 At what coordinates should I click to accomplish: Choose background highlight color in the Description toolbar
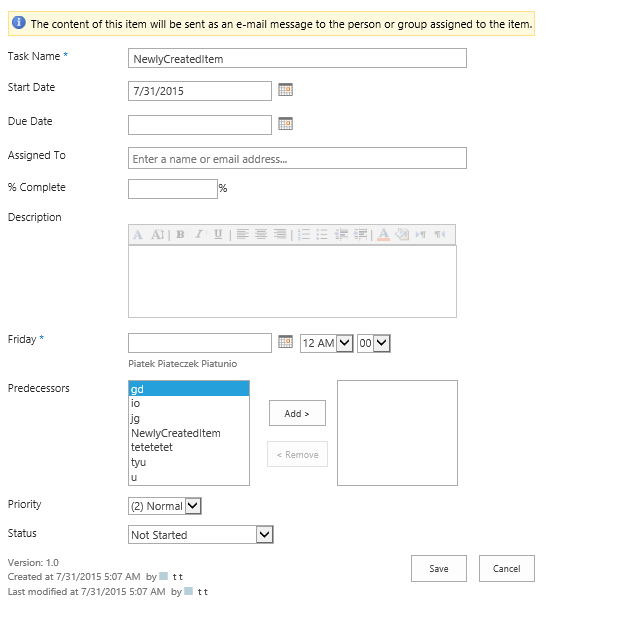click(402, 234)
